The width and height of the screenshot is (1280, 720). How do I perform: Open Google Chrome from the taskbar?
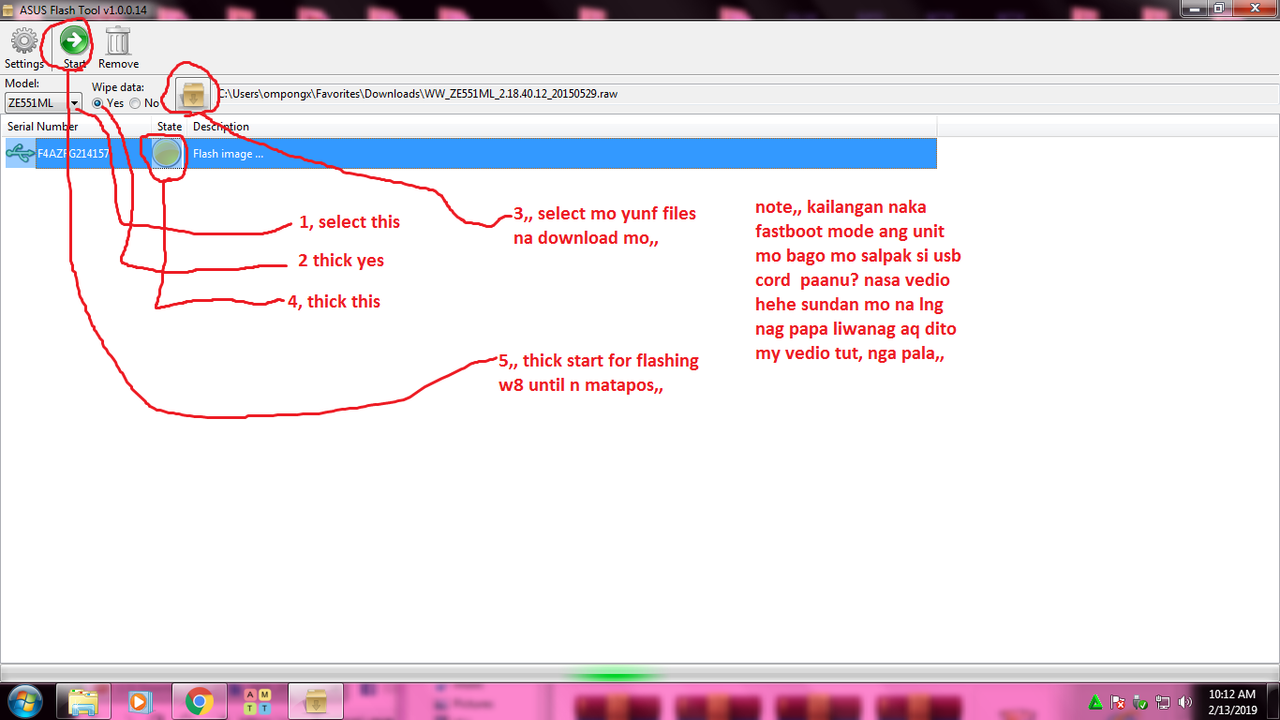(x=199, y=702)
